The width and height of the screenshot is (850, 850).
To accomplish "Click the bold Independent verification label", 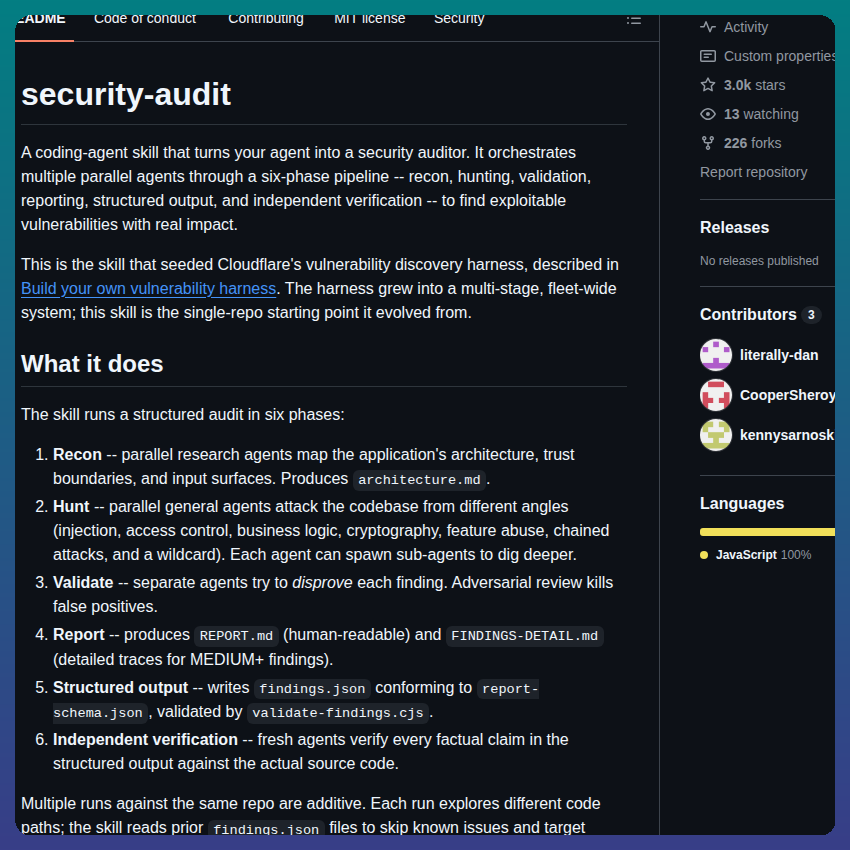I will pos(145,739).
